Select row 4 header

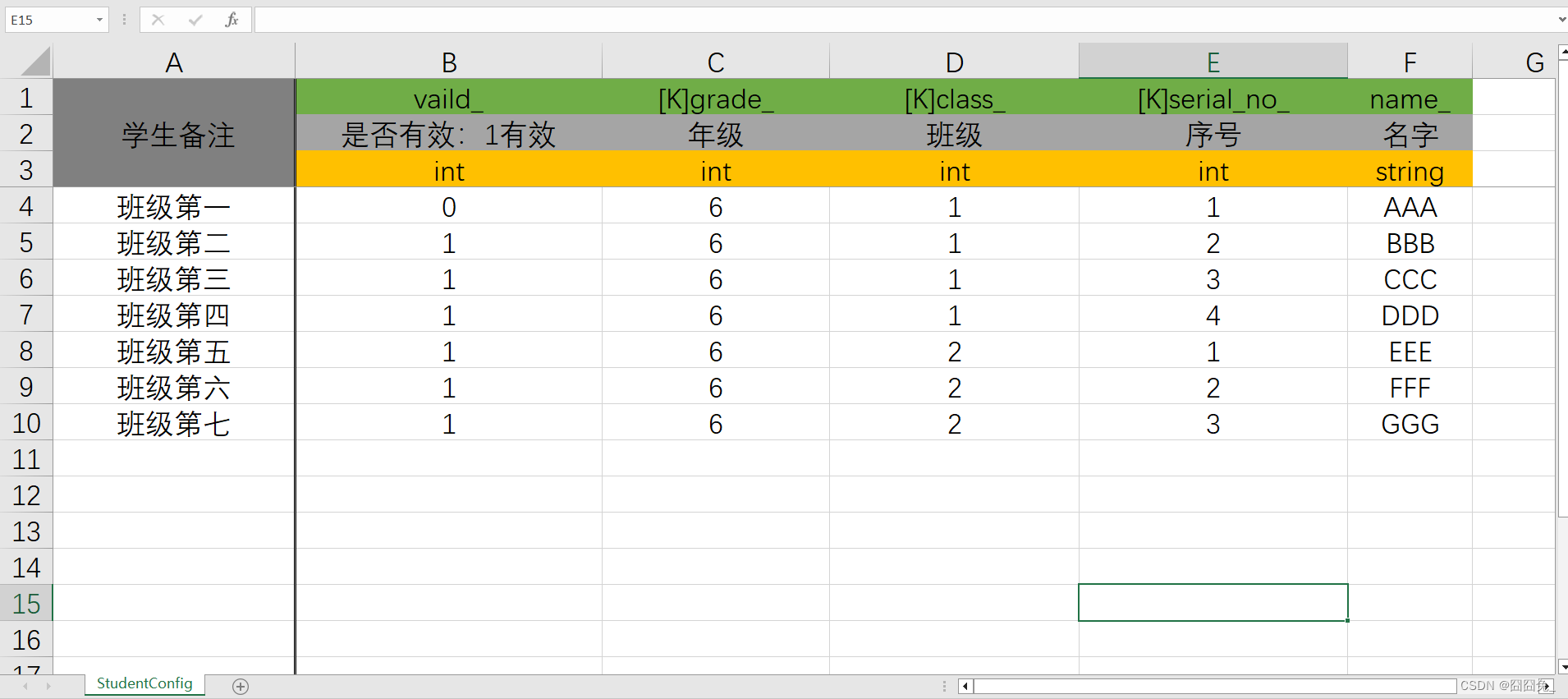tap(26, 206)
